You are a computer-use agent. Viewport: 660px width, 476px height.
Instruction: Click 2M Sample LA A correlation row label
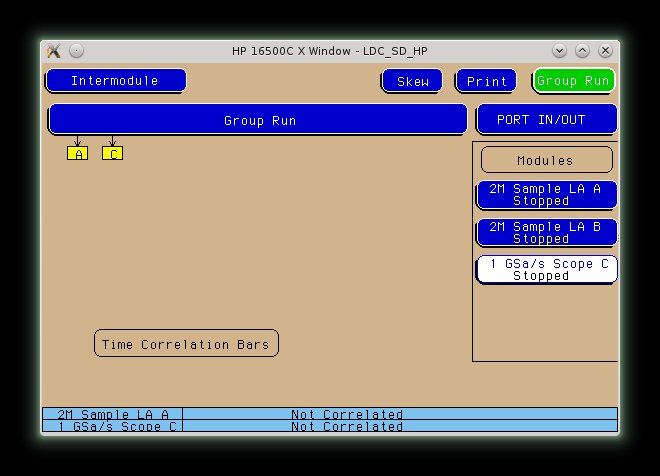tap(113, 414)
